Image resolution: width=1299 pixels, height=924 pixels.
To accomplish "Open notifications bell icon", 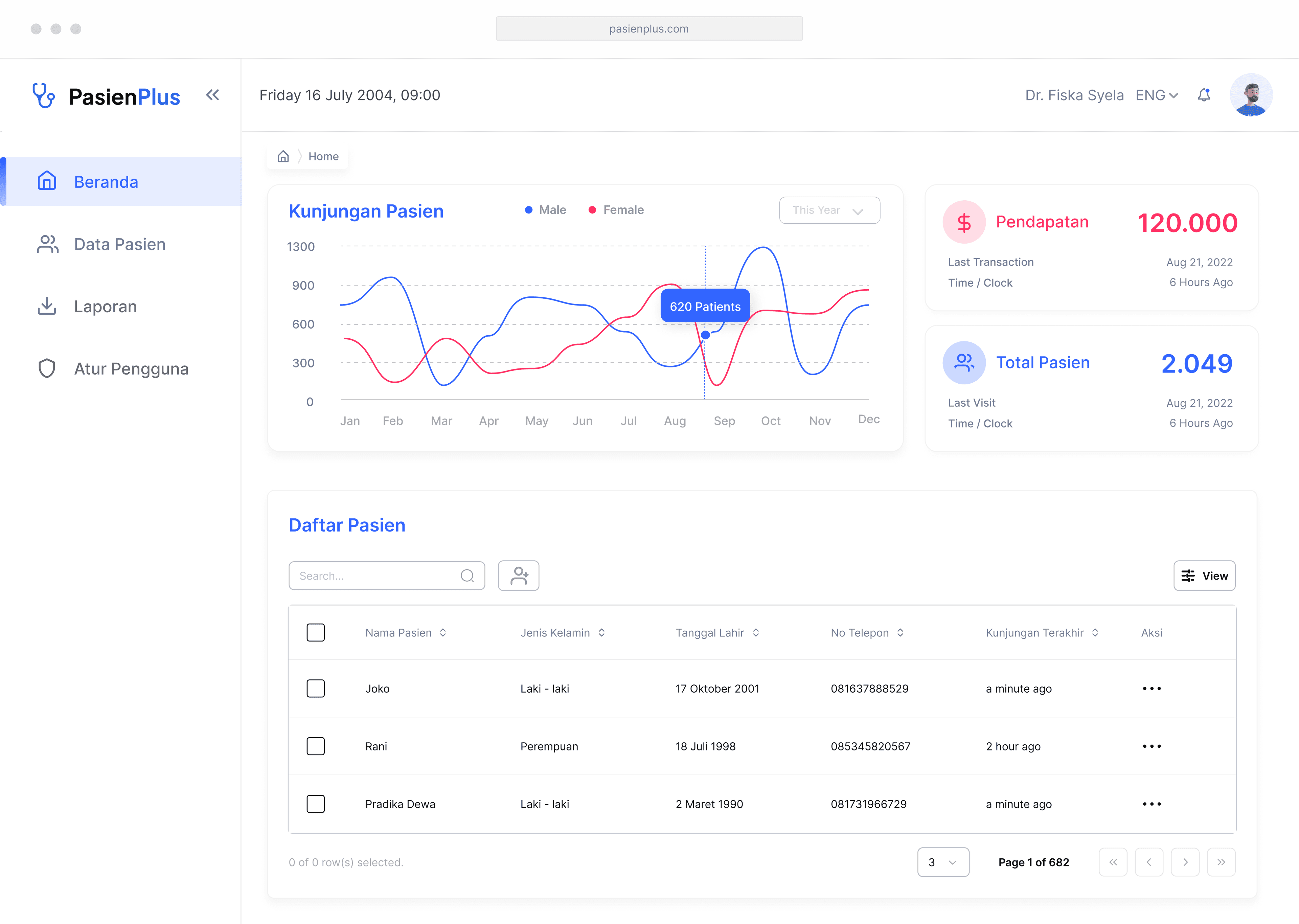I will (1204, 95).
